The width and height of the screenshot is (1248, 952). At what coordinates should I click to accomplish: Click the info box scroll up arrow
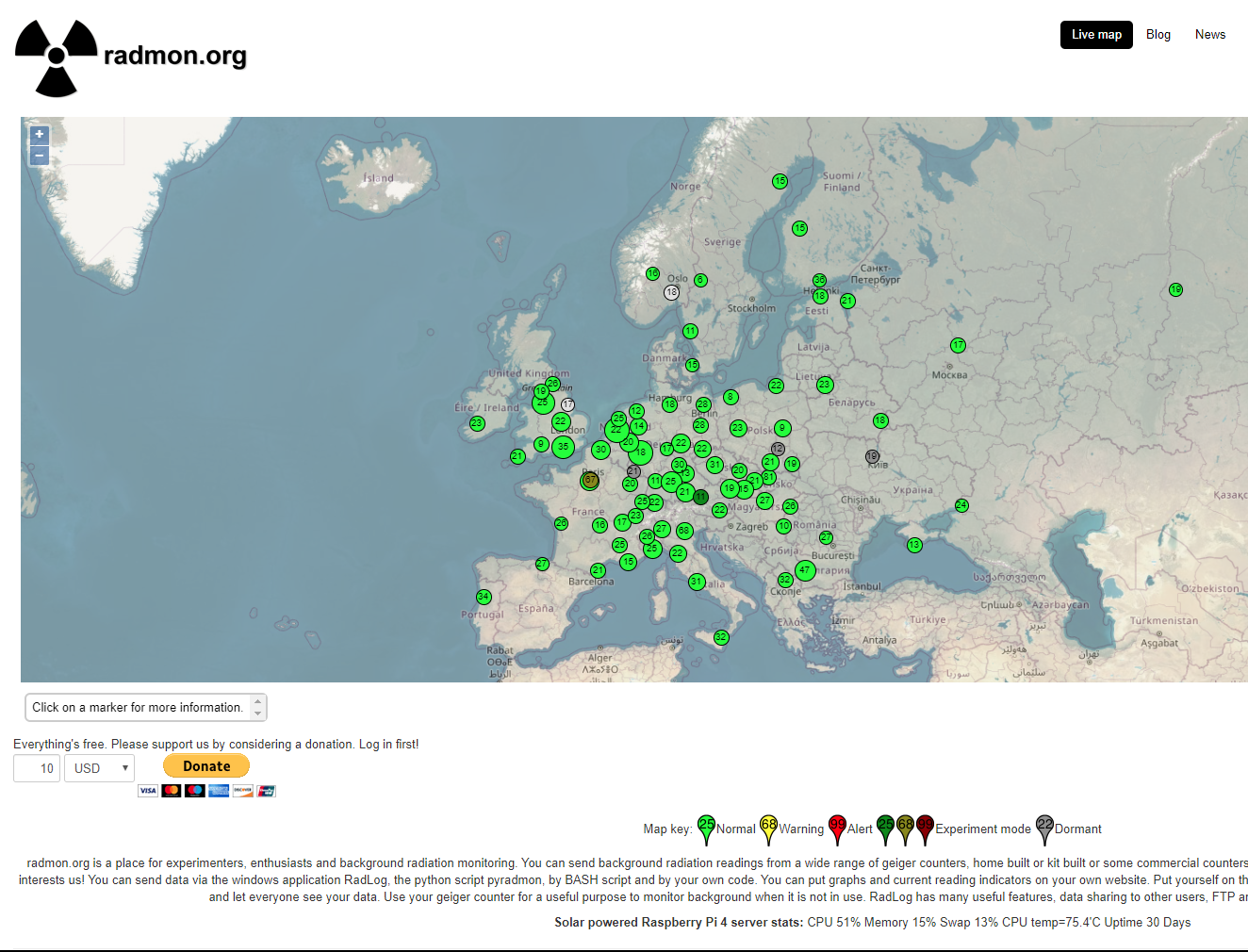(x=258, y=701)
